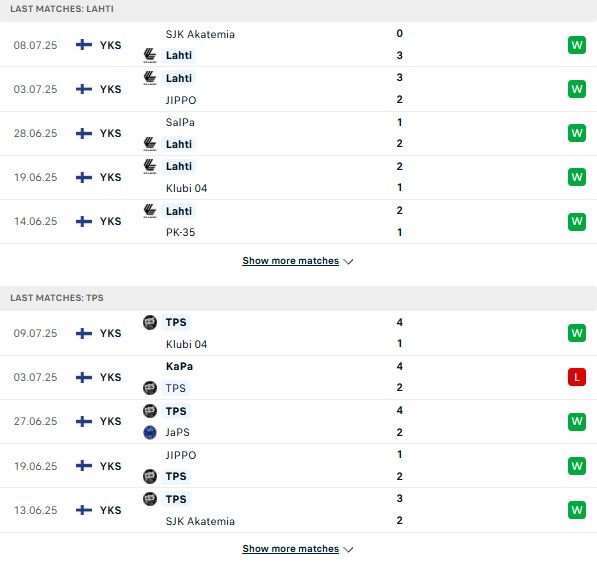Expand more Lahti matches with the chevron arrow

(x=348, y=262)
